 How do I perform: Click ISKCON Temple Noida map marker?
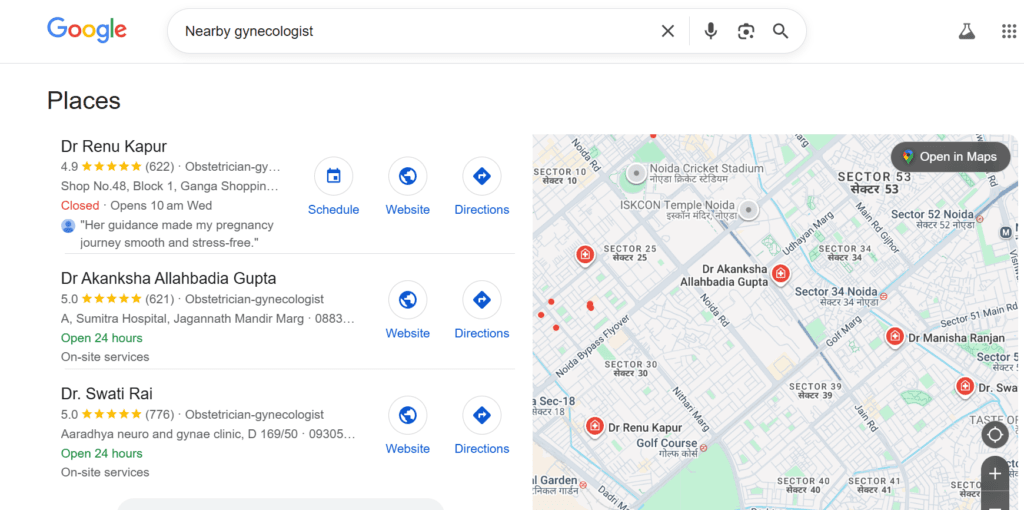(749, 210)
